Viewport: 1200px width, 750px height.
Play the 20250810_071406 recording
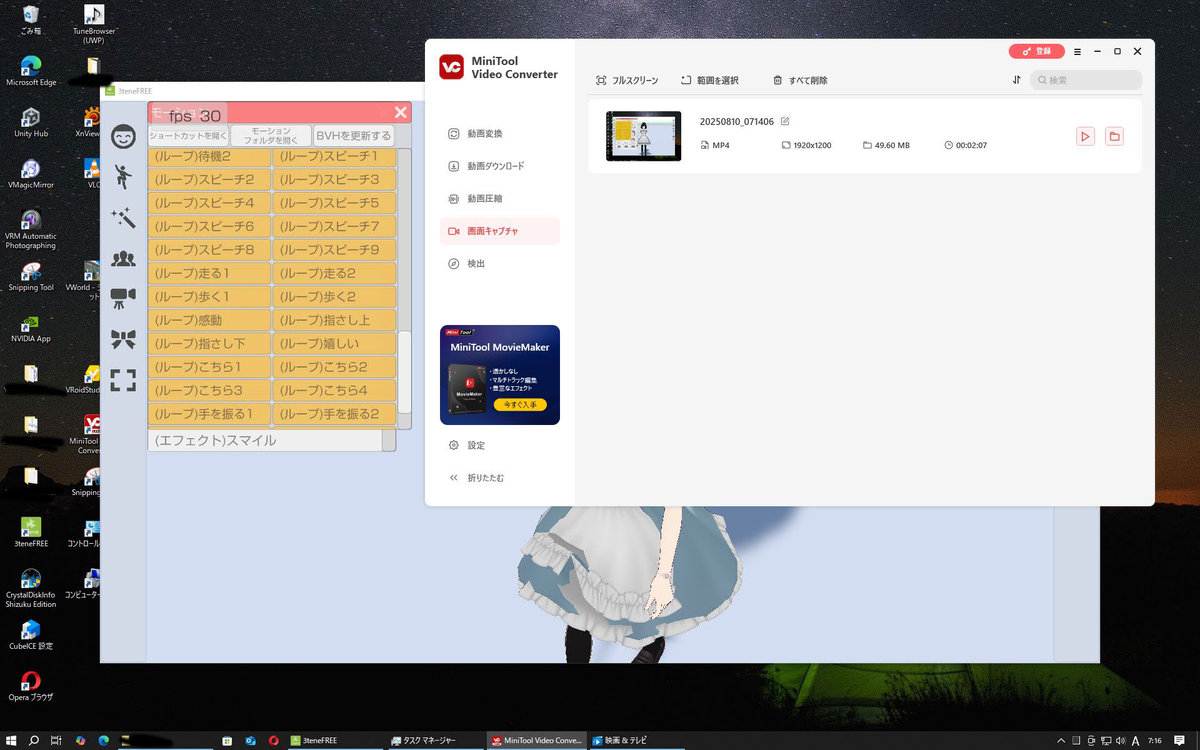[1086, 136]
